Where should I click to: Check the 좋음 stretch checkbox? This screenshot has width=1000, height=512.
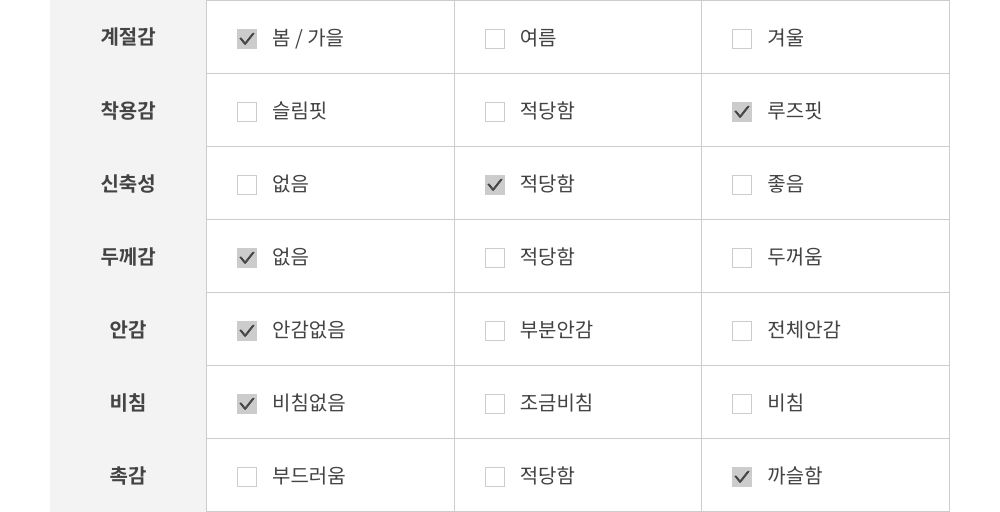[742, 185]
